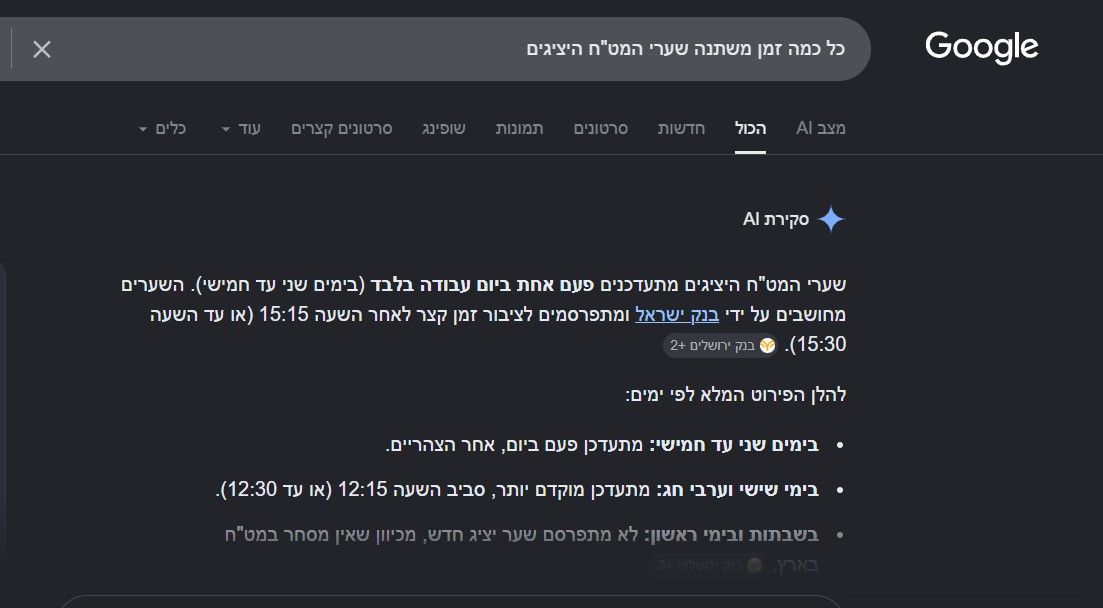Clear the search query with the X icon
This screenshot has height=608, width=1103.
click(42, 49)
